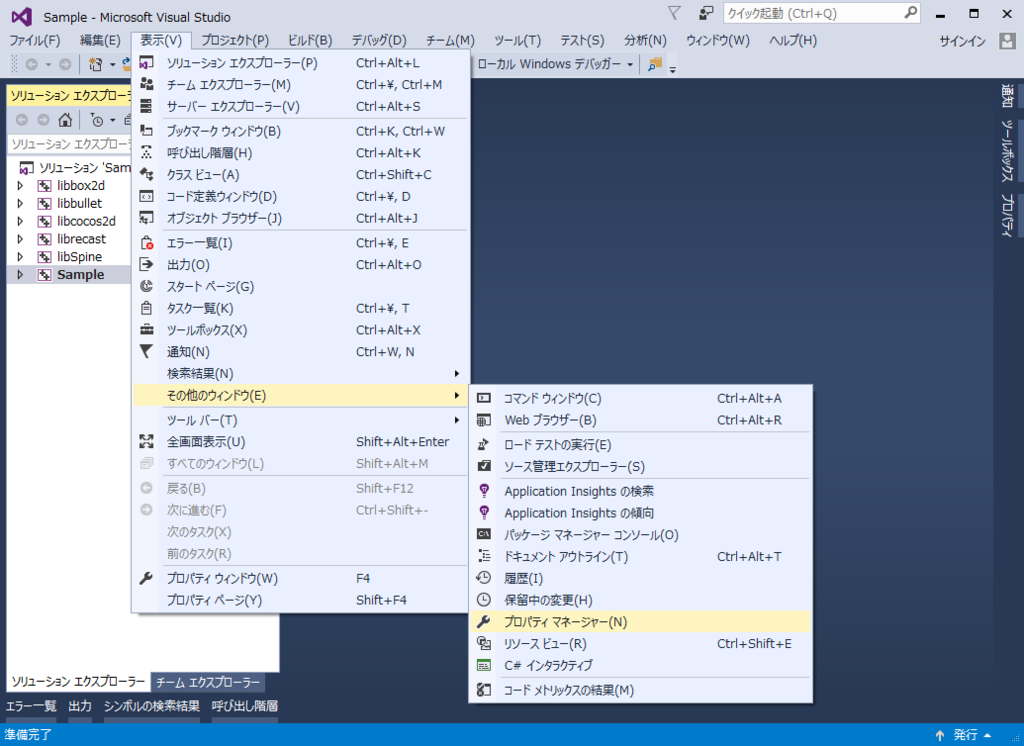This screenshot has height=746, width=1024.
Task: Click the Class View (クラス ビュー) menu icon
Action: click(146, 174)
